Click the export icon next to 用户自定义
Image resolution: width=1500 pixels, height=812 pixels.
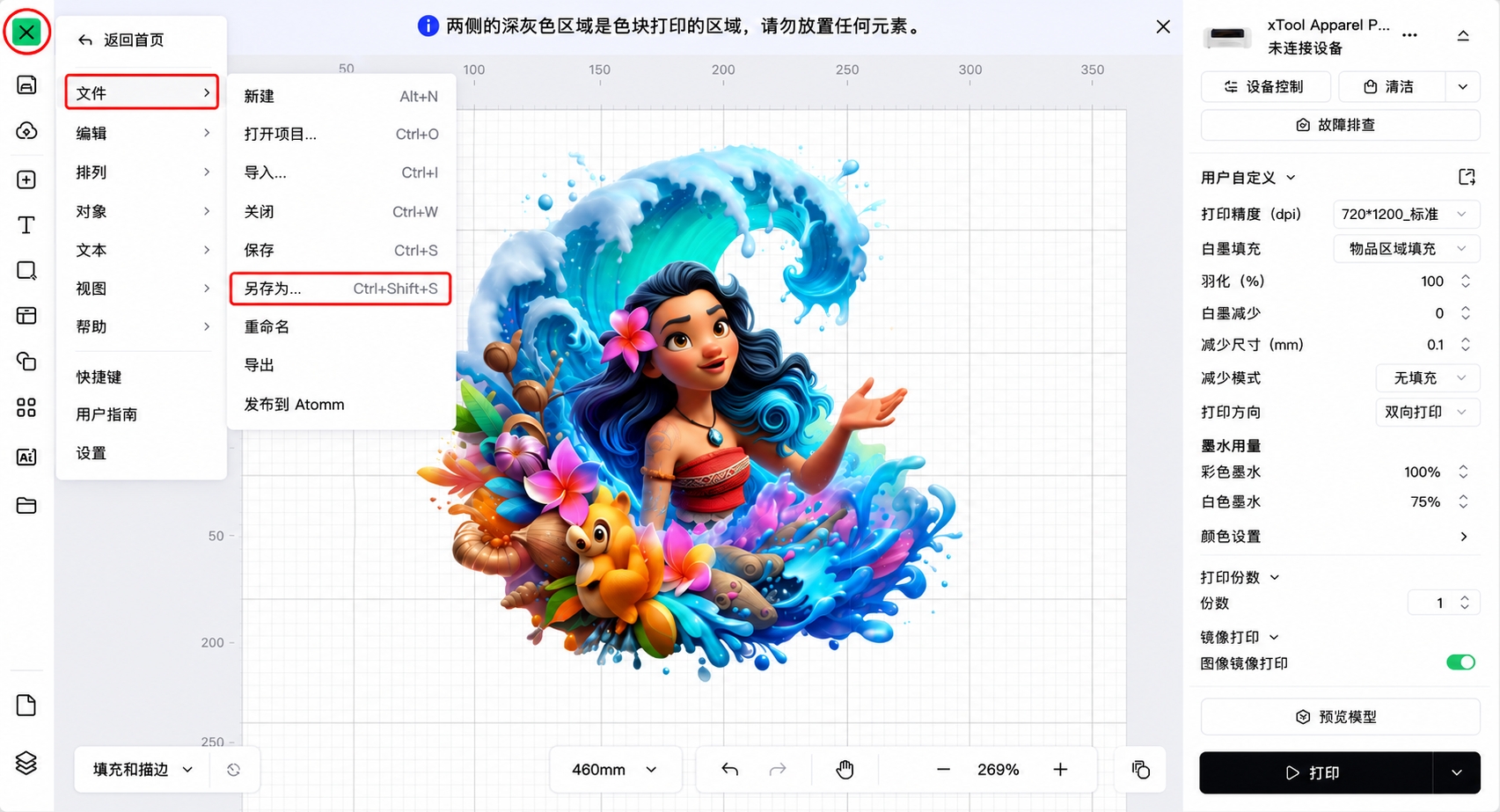1467,177
